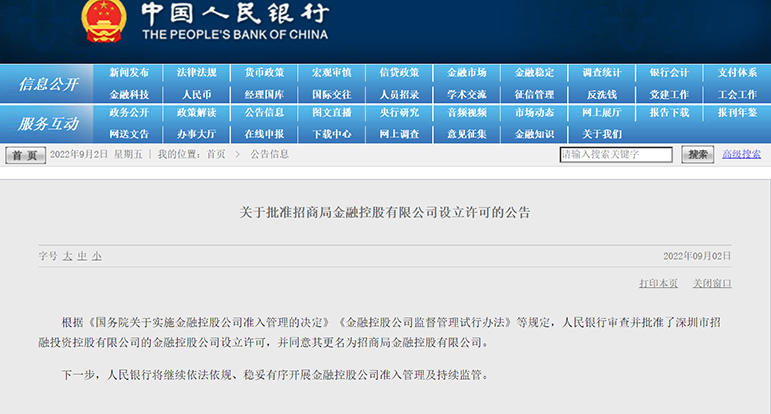Open 政务公开 under 服务互动
Image resolution: width=771 pixels, height=414 pixels.
tap(129, 113)
